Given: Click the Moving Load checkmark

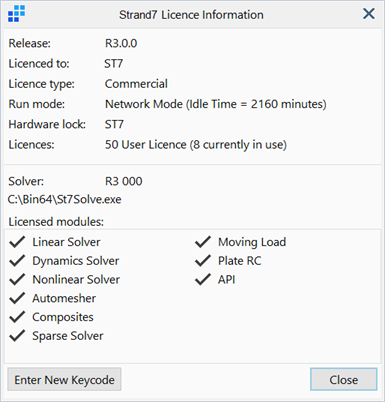Looking at the screenshot, I should click(203, 242).
